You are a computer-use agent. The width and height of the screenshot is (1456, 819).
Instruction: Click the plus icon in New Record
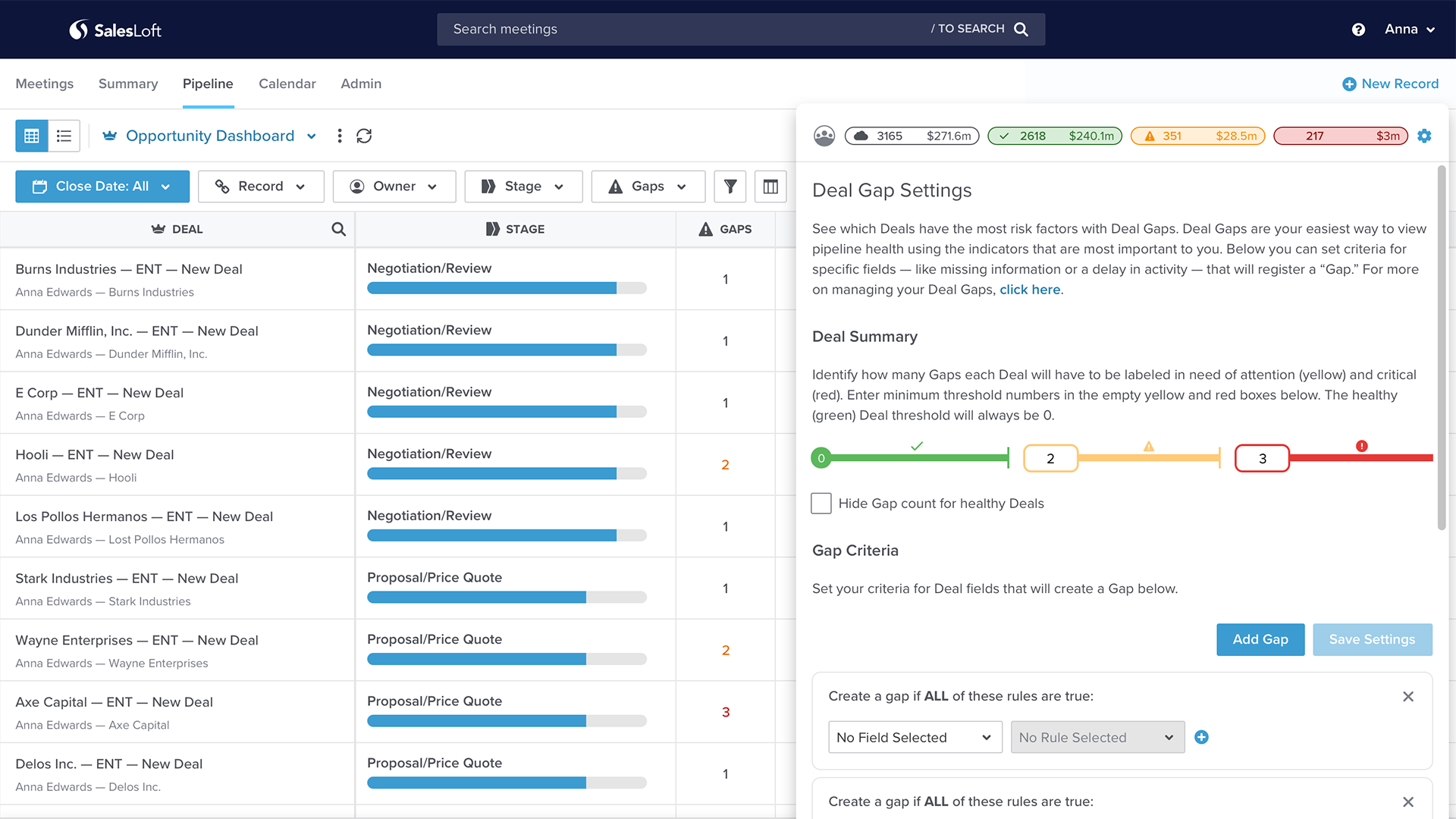tap(1349, 84)
